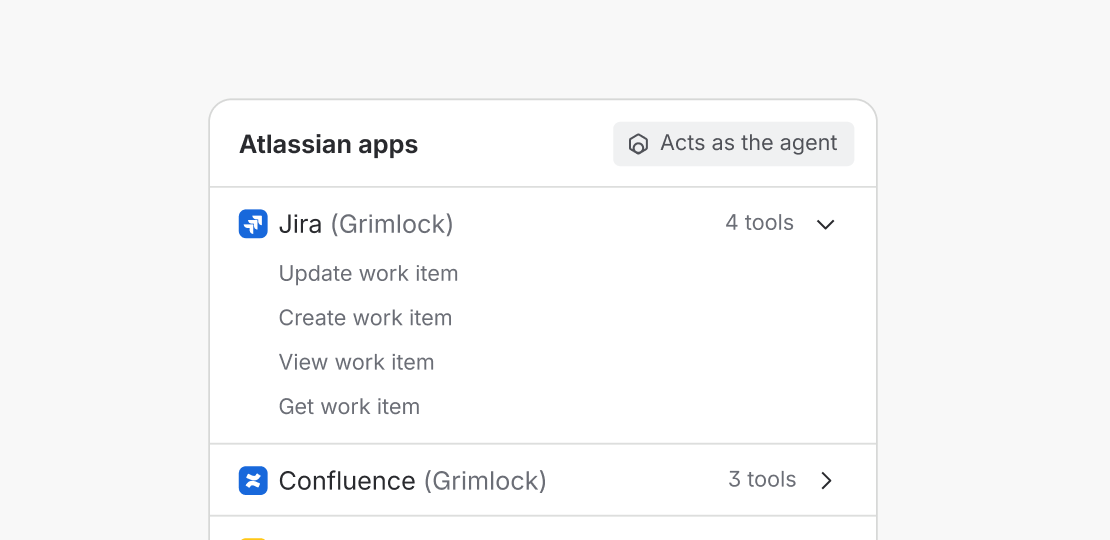Click the Confluence (Grimlock) label
This screenshot has width=1110, height=540.
413,481
